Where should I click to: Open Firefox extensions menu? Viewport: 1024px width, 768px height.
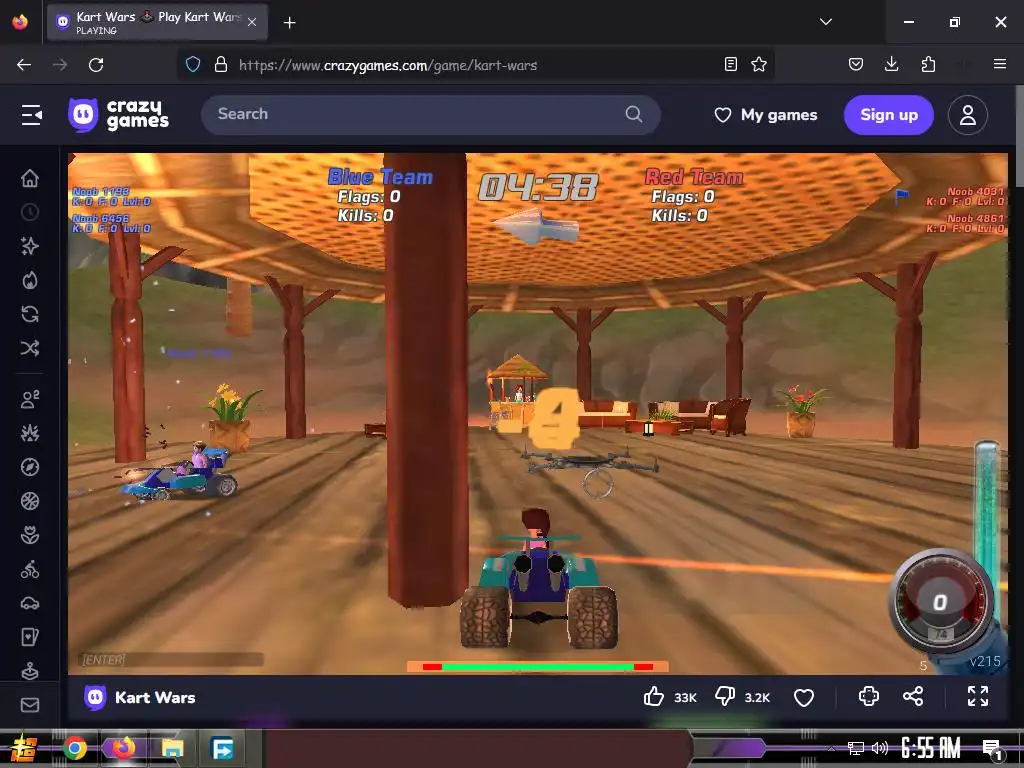coord(928,64)
